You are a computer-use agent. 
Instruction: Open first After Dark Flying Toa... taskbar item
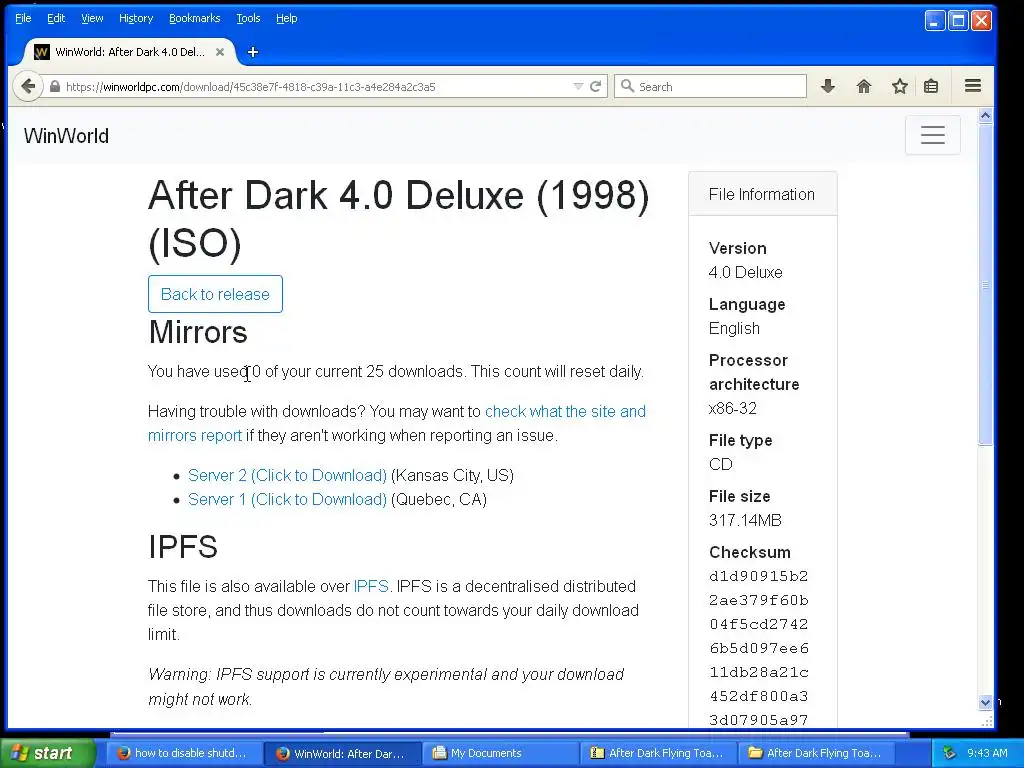[x=659, y=753]
